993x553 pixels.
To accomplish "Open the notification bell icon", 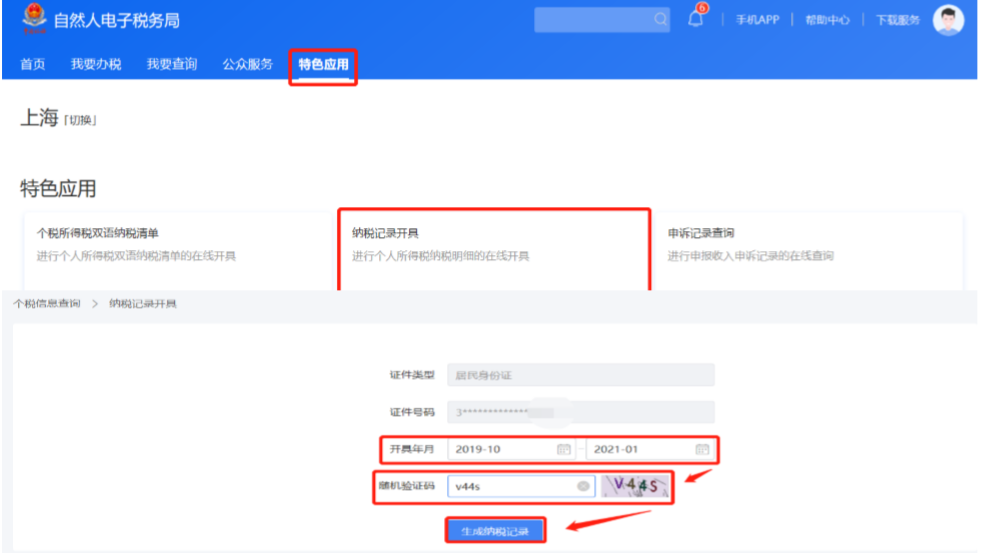I will tap(696, 19).
